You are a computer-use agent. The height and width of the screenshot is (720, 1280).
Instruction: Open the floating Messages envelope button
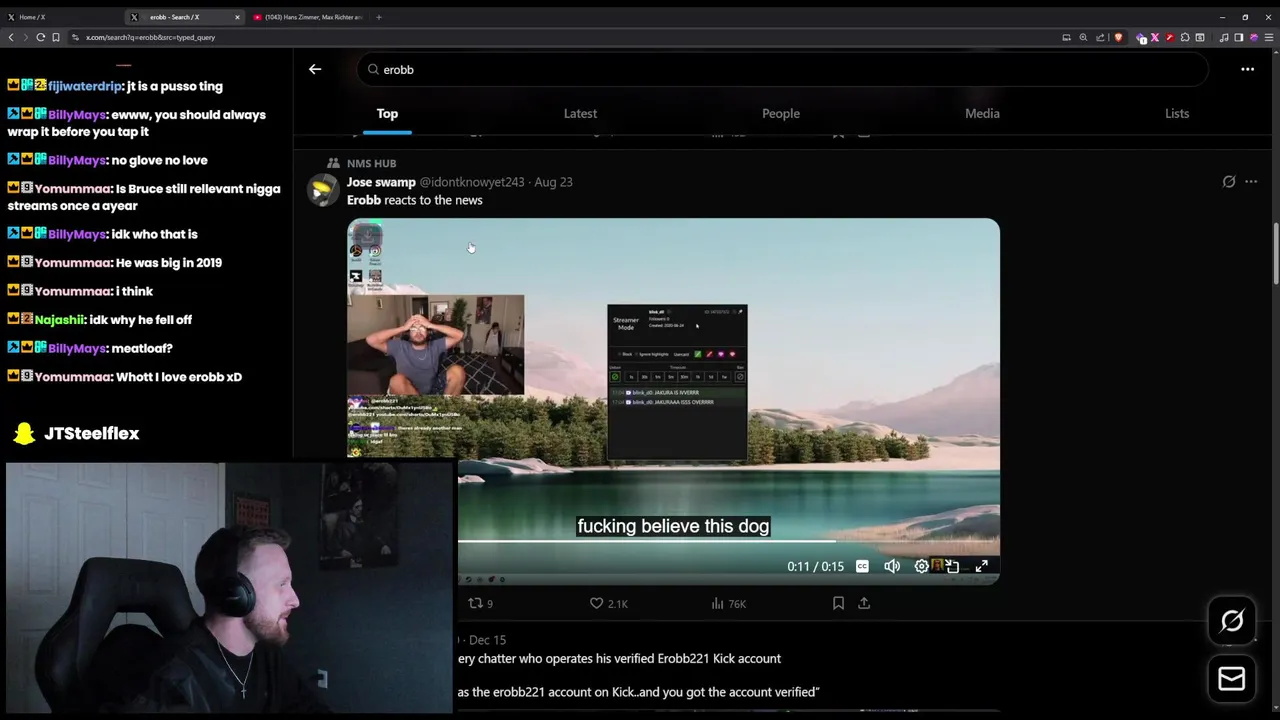click(1232, 679)
